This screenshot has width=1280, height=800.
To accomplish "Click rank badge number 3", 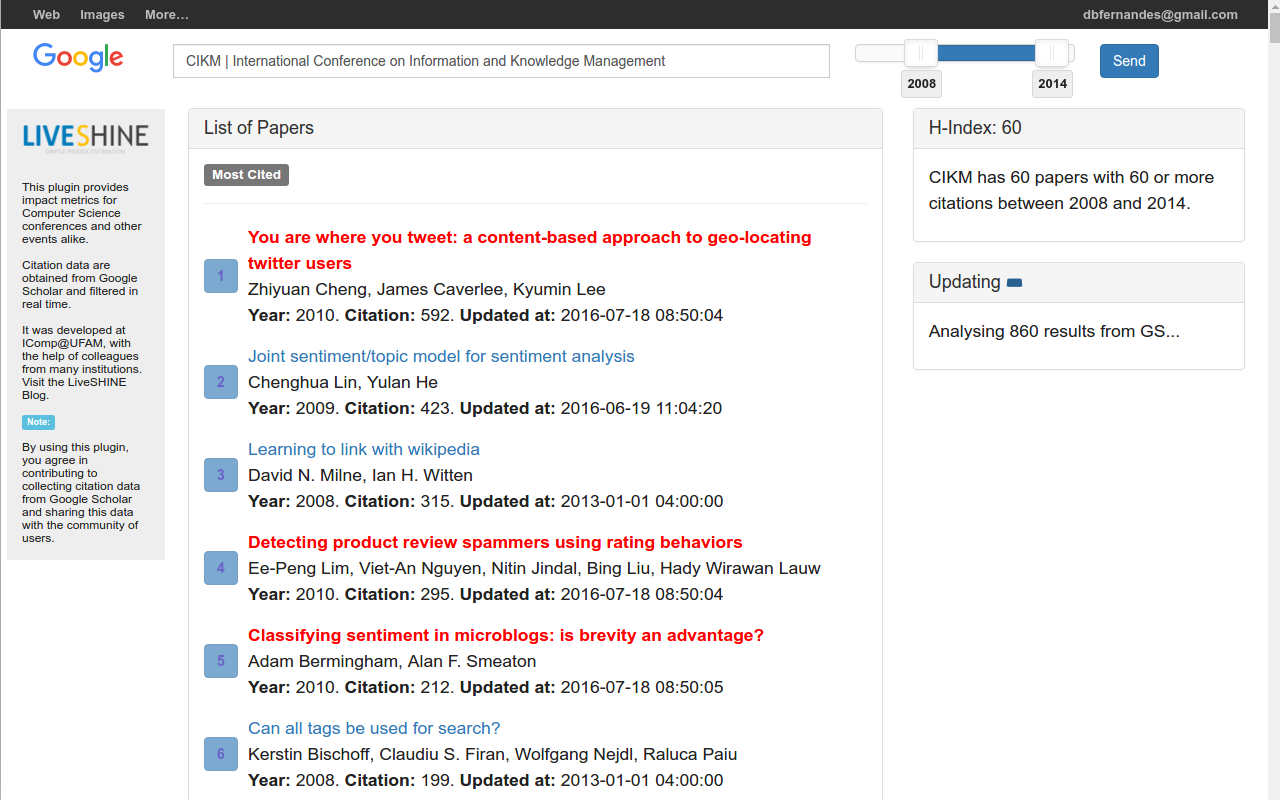I will coord(221,475).
